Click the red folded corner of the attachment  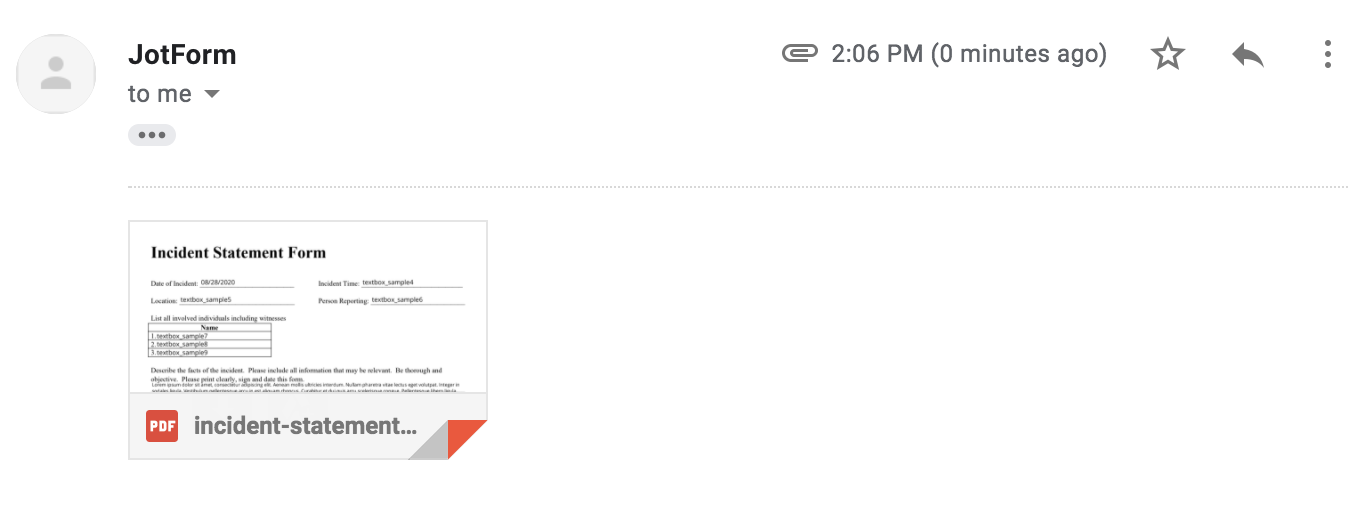click(x=467, y=439)
